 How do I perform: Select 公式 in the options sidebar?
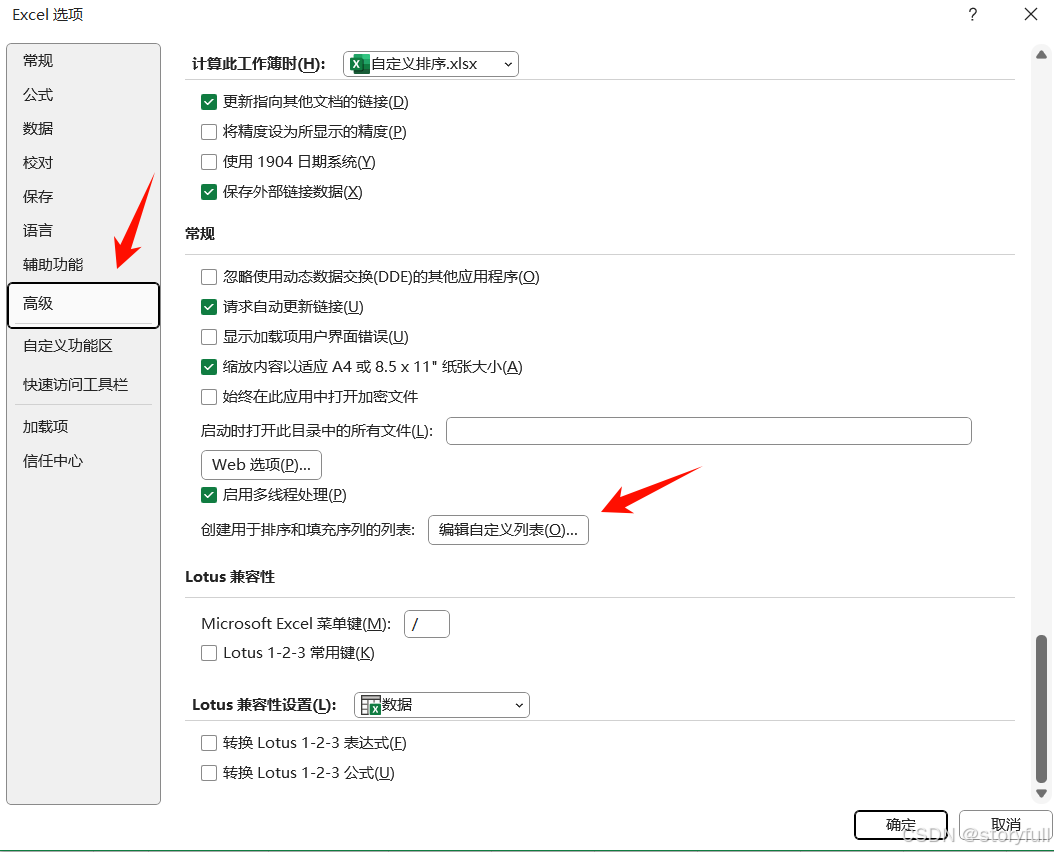point(83,95)
